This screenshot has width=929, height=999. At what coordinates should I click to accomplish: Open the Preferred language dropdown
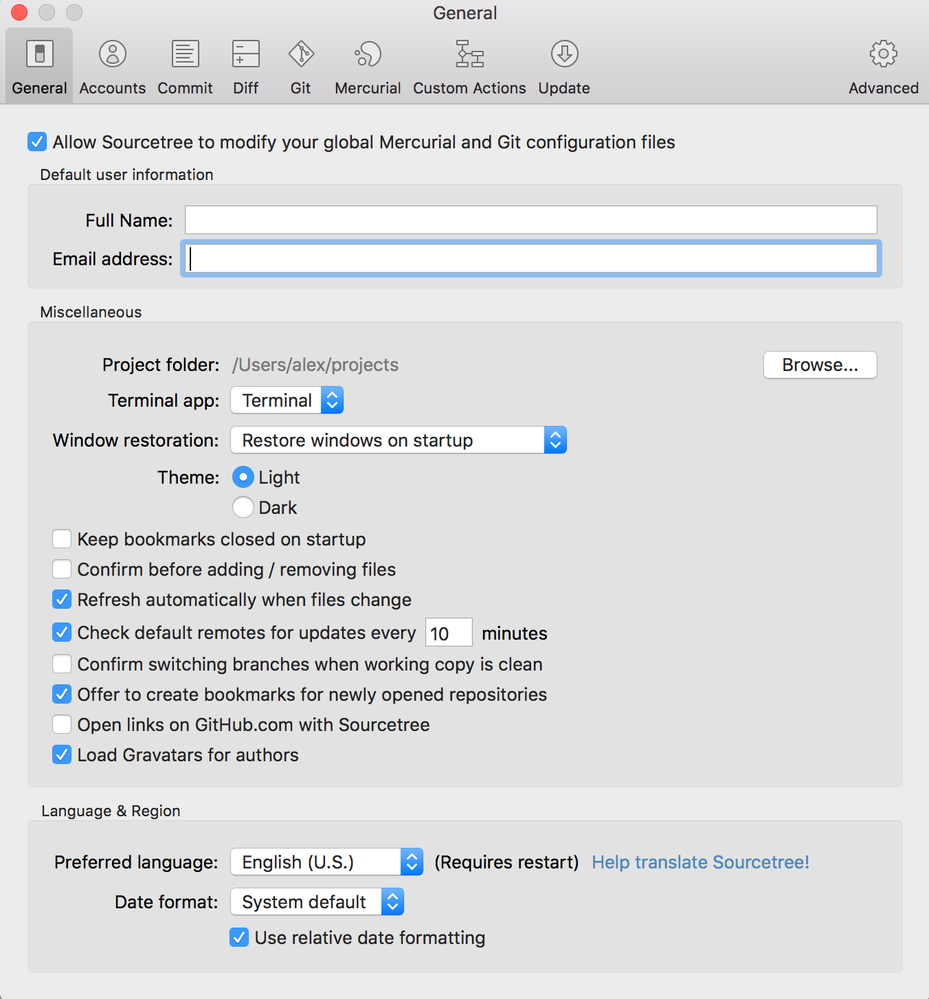327,862
